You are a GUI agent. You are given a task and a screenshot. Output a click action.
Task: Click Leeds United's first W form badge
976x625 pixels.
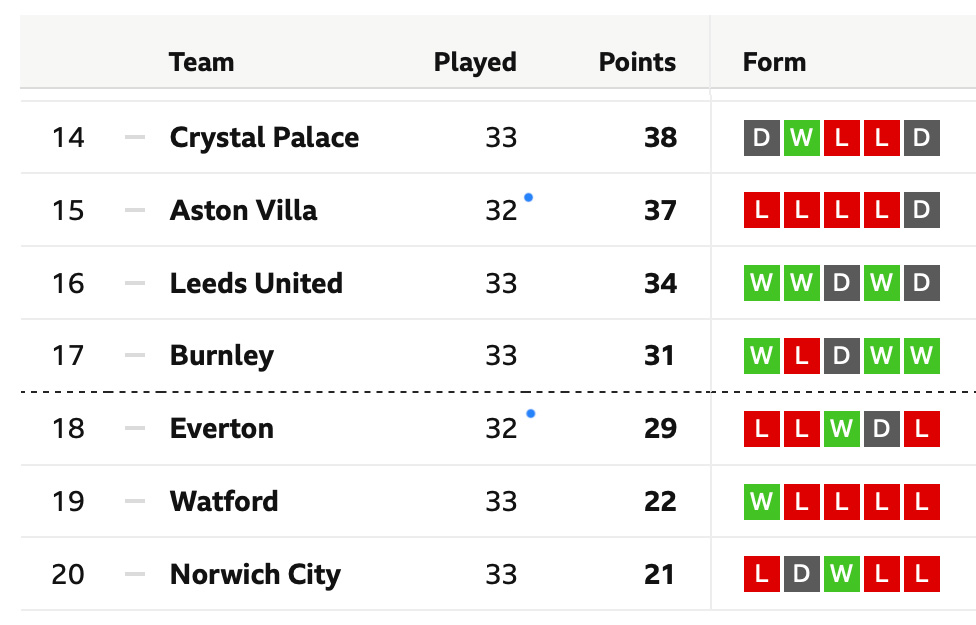[x=761, y=283]
